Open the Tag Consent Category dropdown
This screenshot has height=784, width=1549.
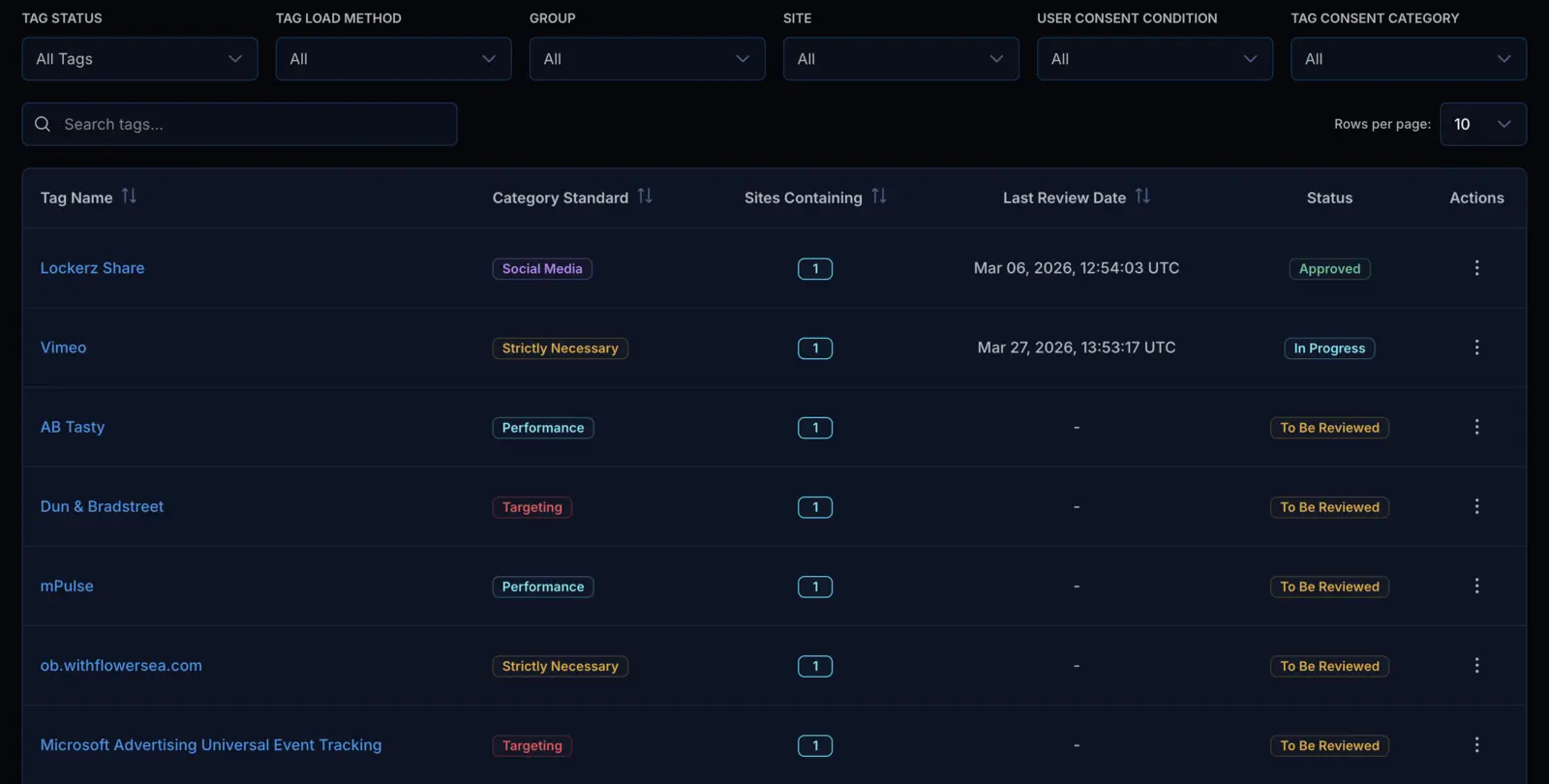click(x=1409, y=59)
